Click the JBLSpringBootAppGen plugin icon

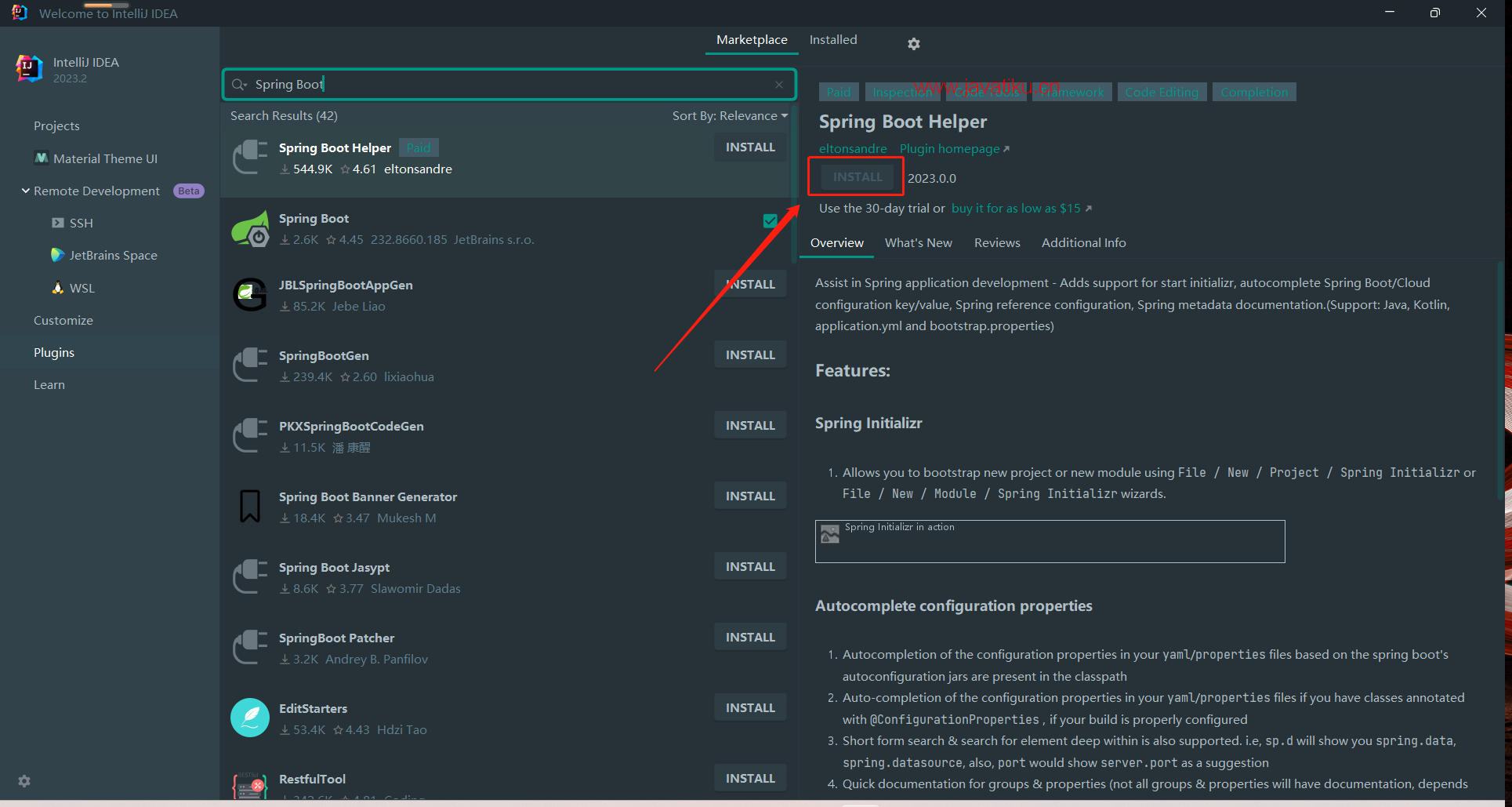pos(250,295)
